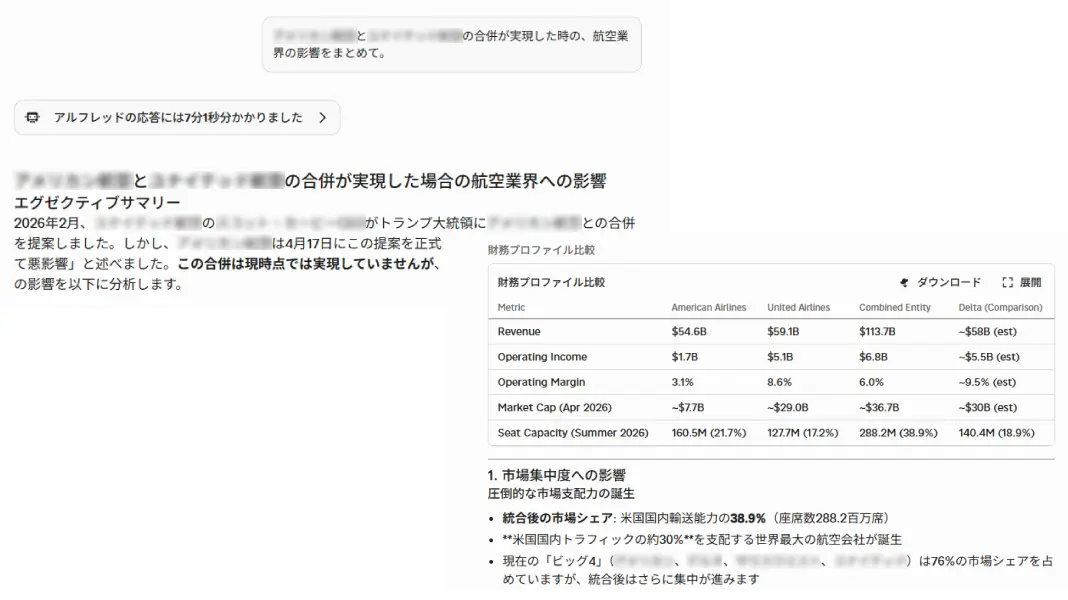This screenshot has width=1068, height=600.
Task: Click the $5.1B operating income cell
Action: pos(780,357)
